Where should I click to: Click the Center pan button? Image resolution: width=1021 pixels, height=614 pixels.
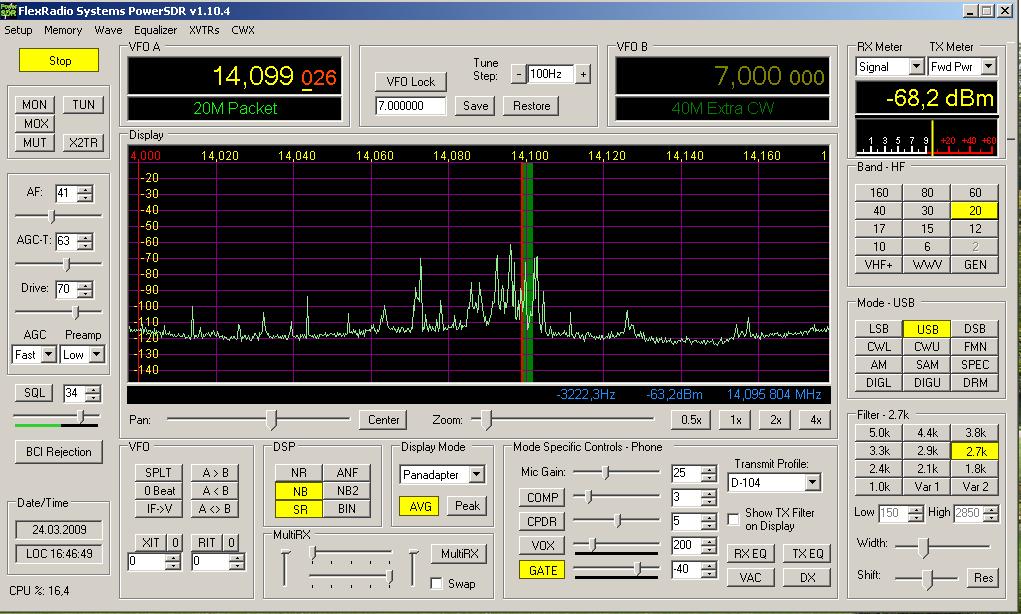pos(383,420)
